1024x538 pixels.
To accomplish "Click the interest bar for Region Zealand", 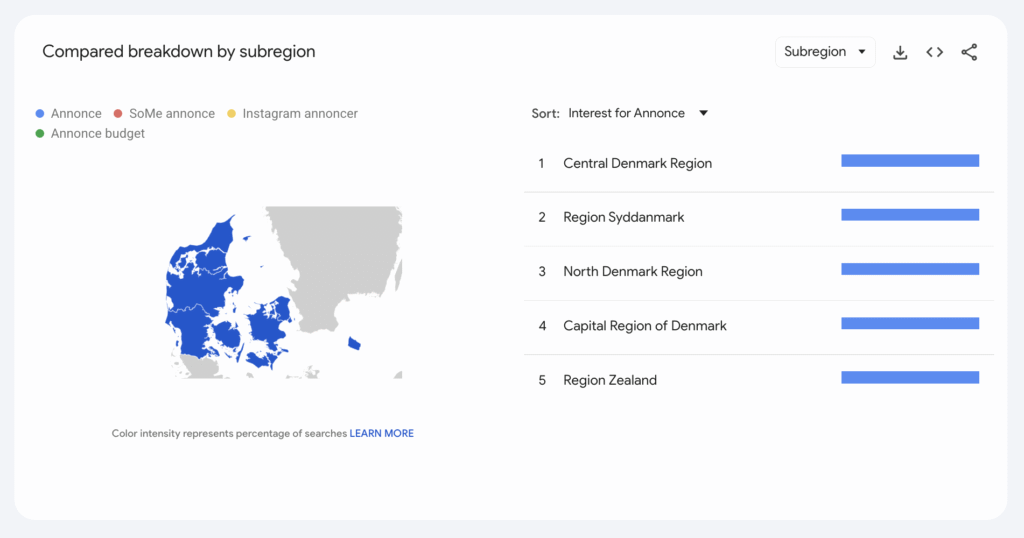I will point(910,377).
